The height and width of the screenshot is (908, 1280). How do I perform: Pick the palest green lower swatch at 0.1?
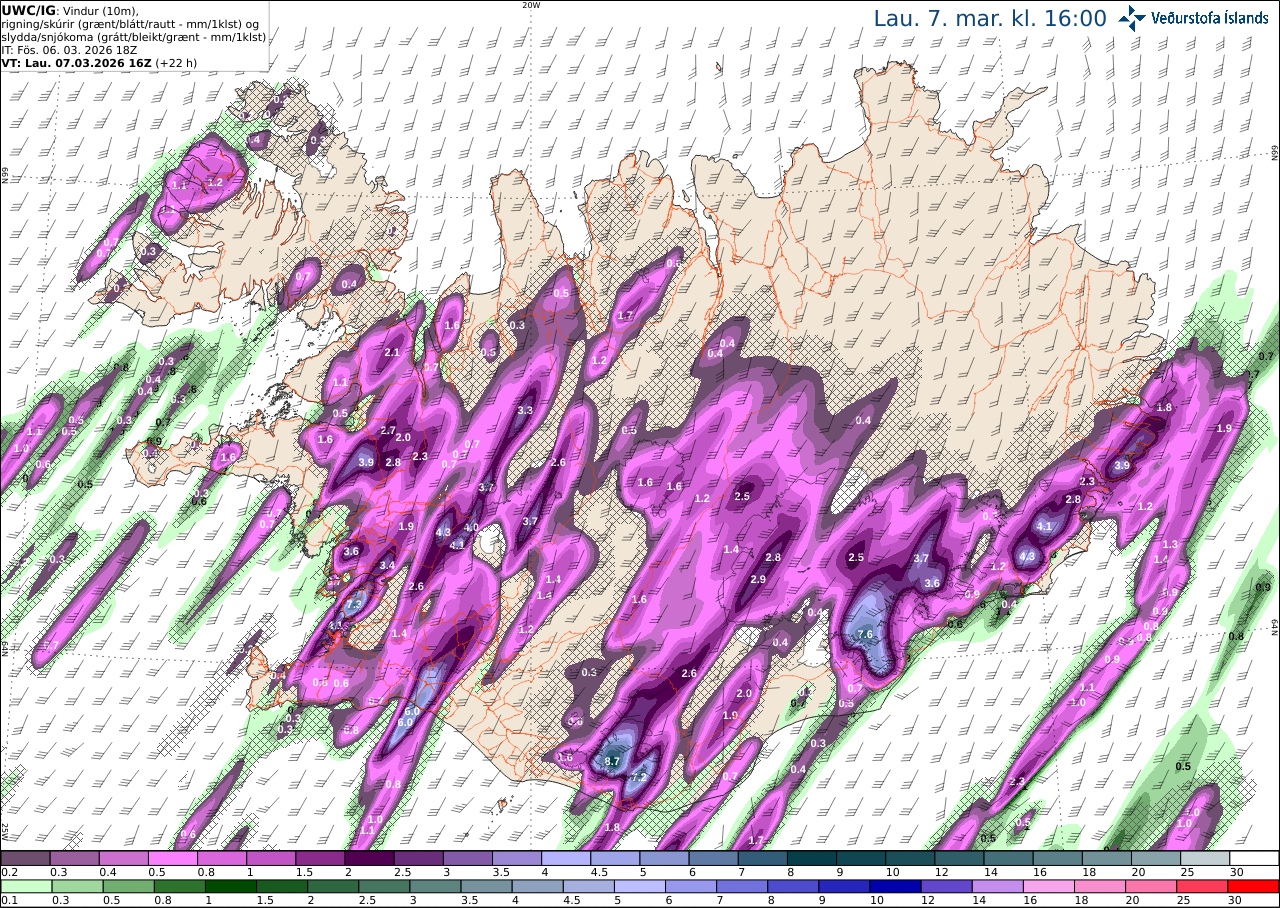coord(25,886)
